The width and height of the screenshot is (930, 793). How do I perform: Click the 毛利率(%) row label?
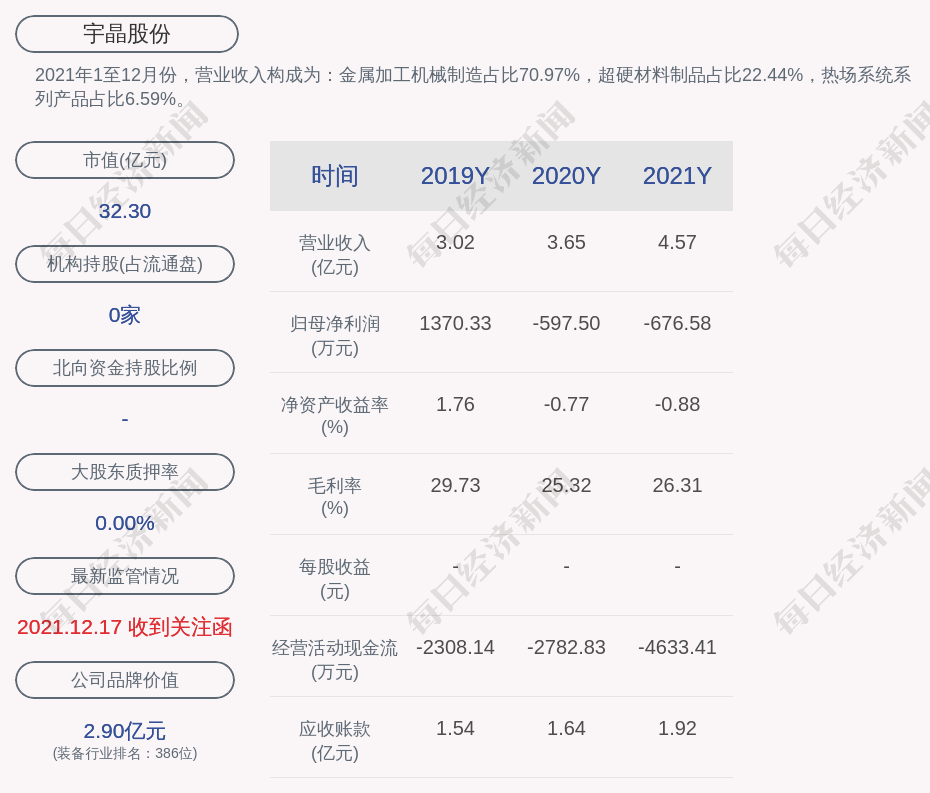click(x=335, y=497)
